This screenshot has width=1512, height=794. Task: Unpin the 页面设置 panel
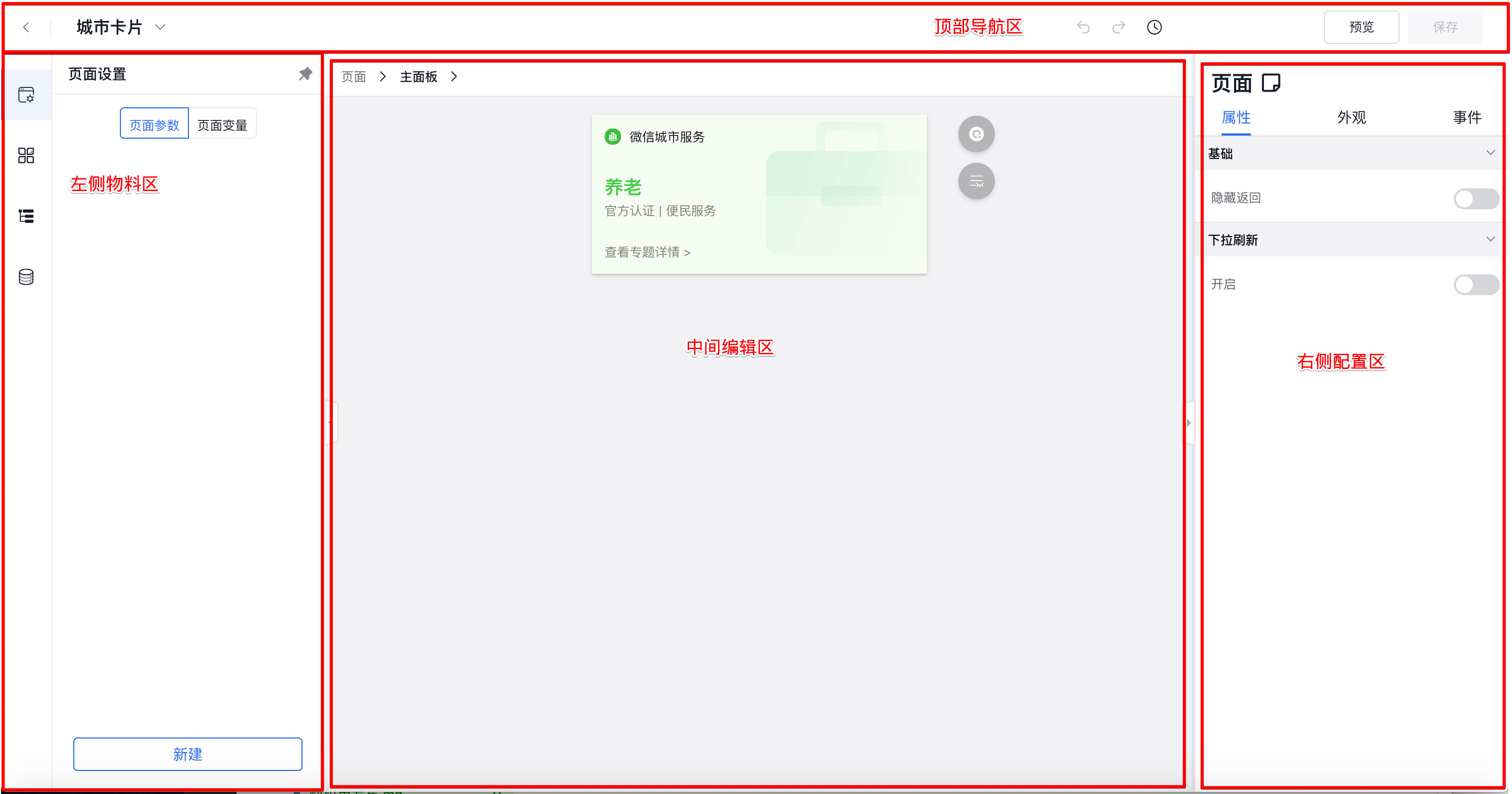(x=305, y=74)
